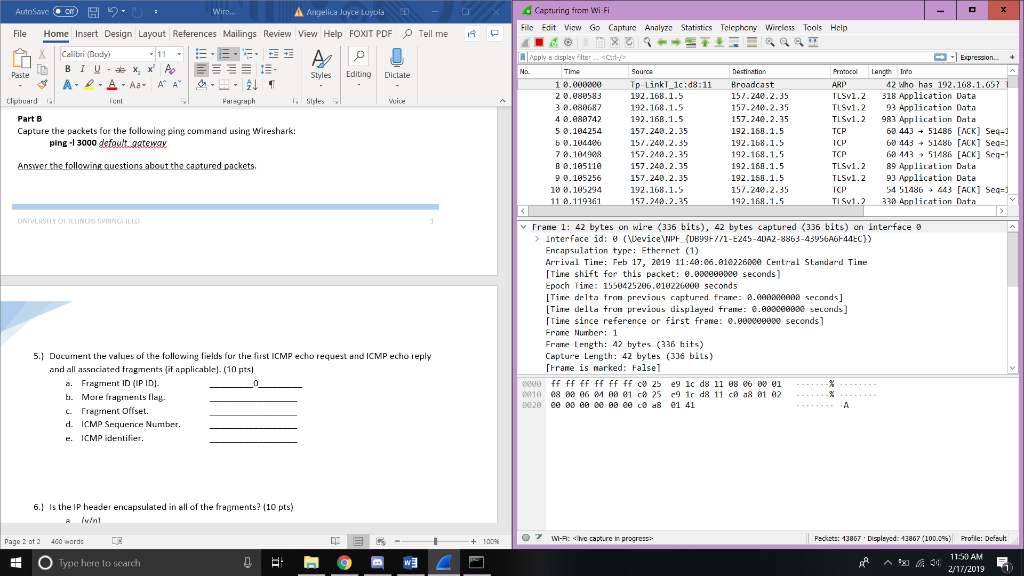
Task: Toggle Underline formatting in Word
Action: [97, 69]
